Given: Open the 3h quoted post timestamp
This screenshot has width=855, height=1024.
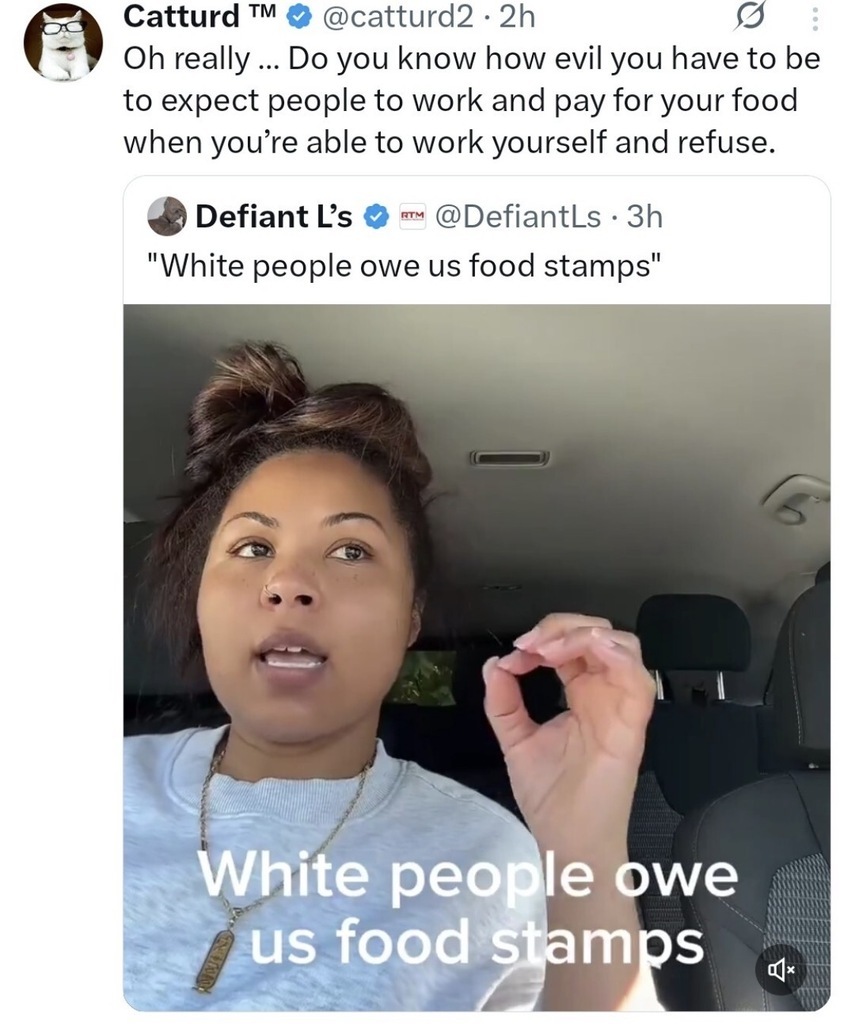Looking at the screenshot, I should click(645, 216).
